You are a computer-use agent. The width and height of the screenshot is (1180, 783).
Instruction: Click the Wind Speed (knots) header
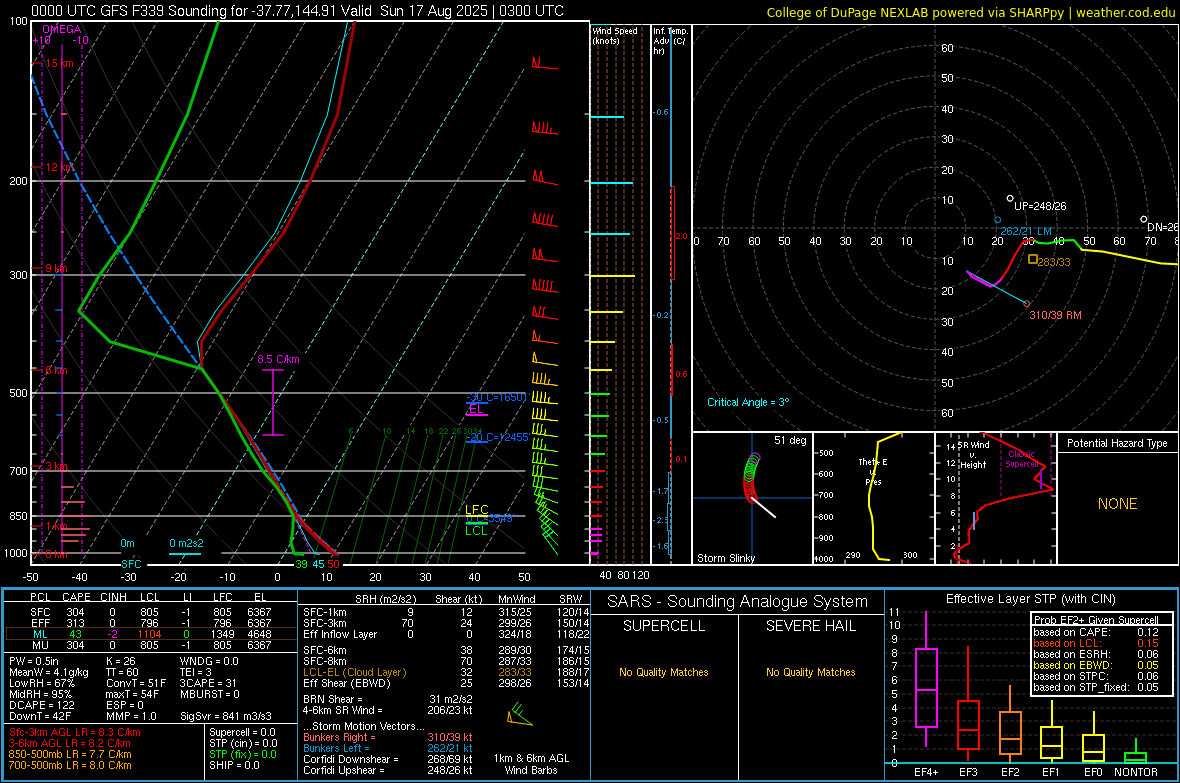(615, 35)
